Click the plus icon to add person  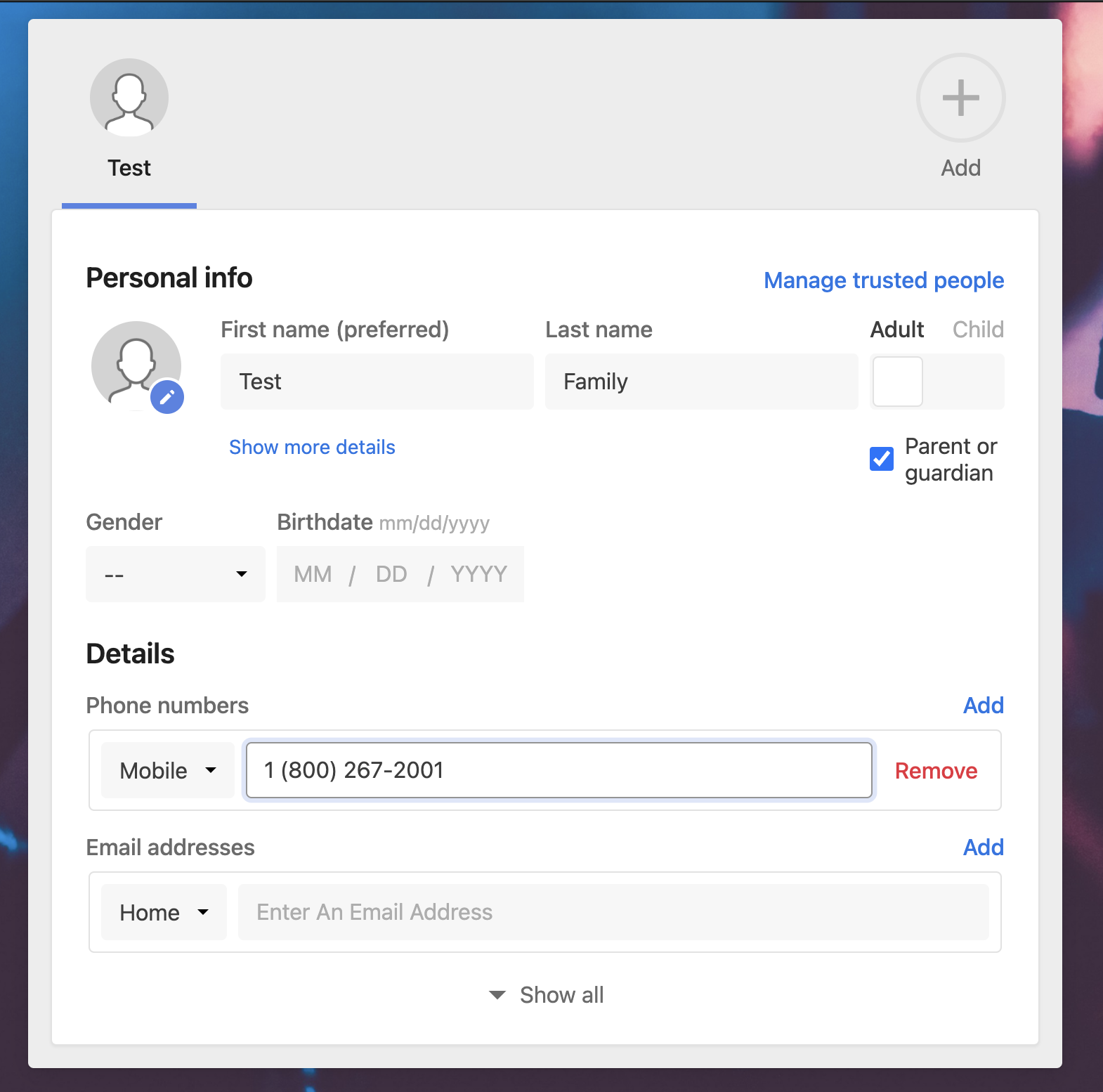point(960,98)
